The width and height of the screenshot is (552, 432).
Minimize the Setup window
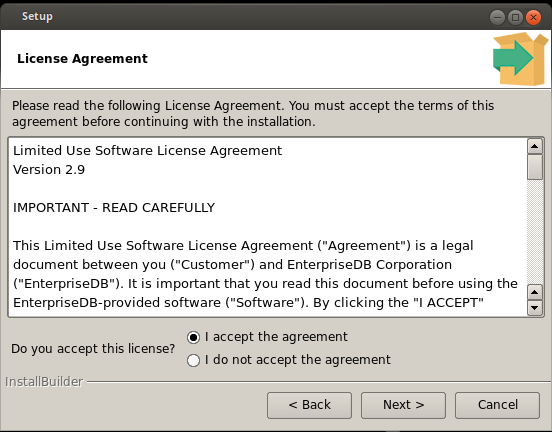[x=497, y=17]
